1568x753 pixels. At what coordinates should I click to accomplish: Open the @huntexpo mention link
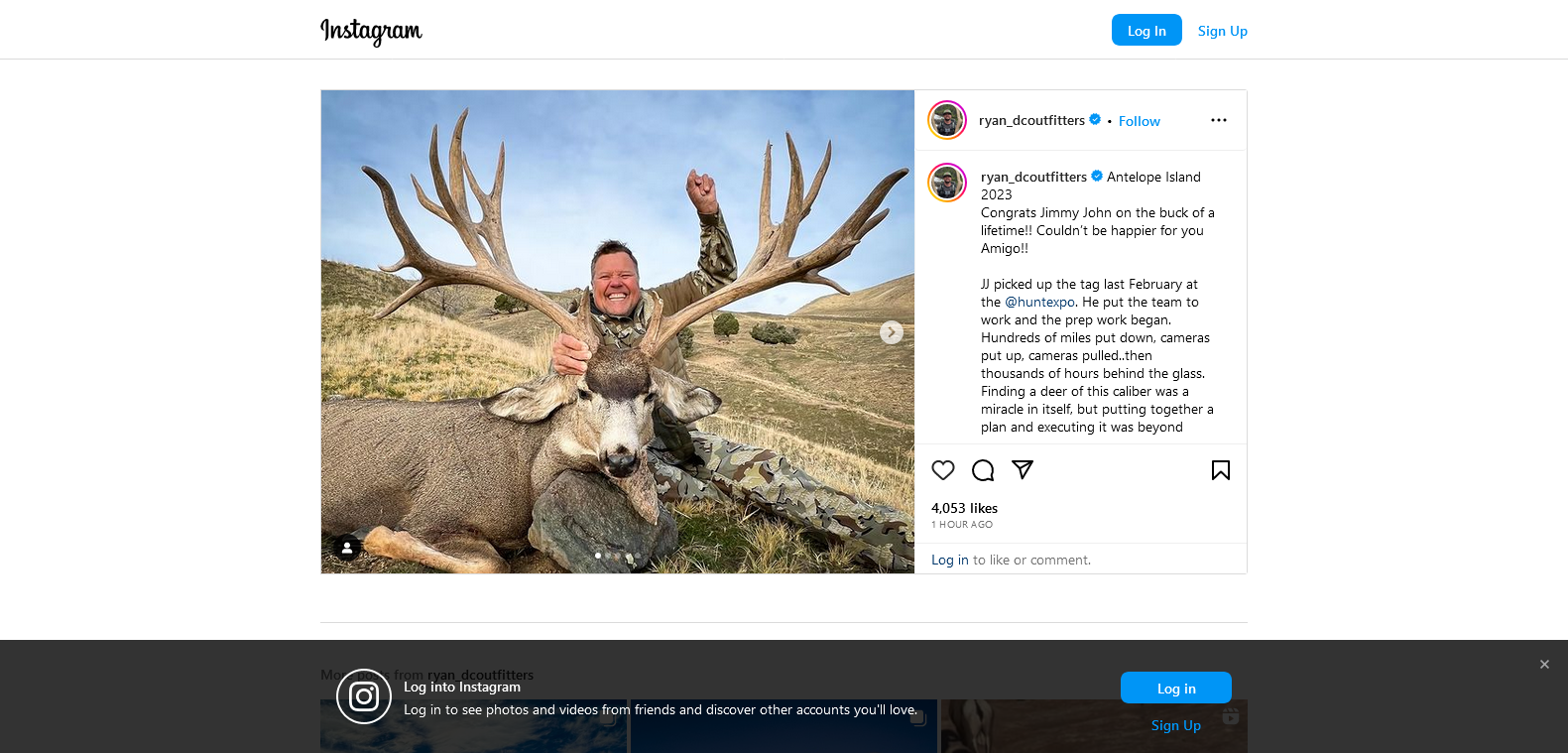coord(1039,302)
